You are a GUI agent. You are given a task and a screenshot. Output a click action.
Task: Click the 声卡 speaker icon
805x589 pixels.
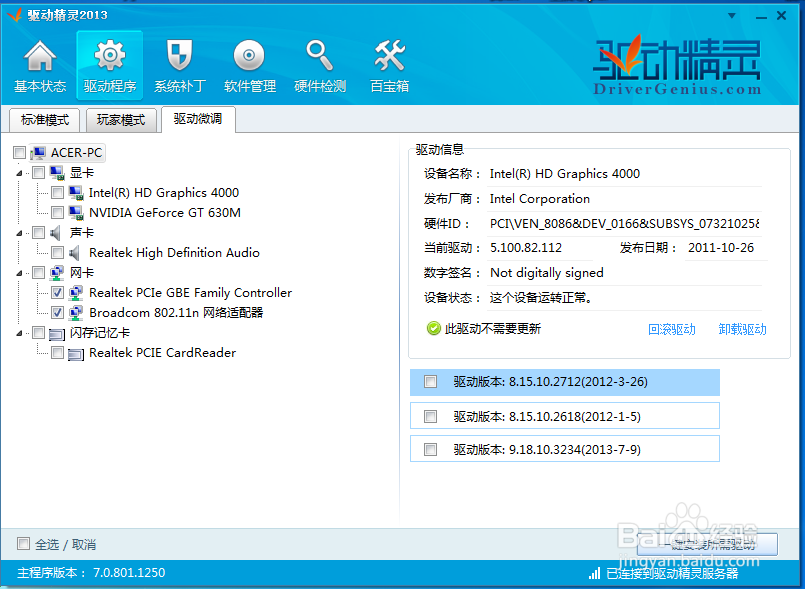tap(56, 233)
